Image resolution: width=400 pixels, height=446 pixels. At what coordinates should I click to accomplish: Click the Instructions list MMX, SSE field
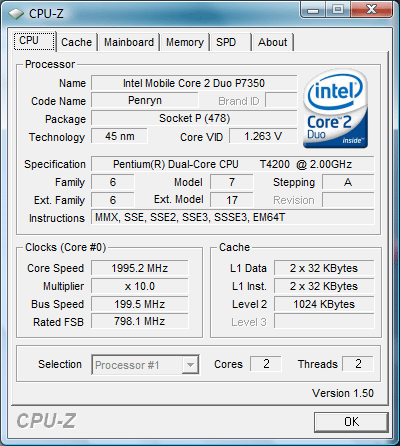233,217
